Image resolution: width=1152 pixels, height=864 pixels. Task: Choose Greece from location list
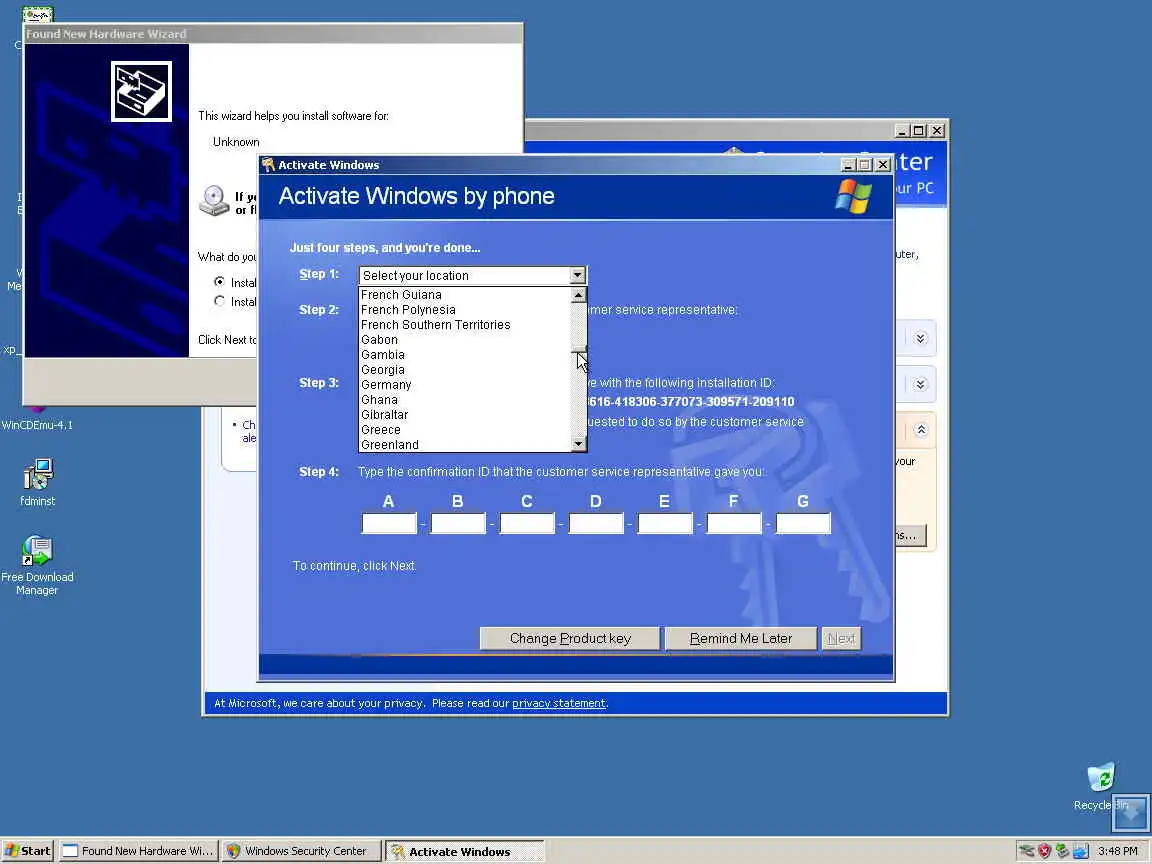click(x=465, y=430)
